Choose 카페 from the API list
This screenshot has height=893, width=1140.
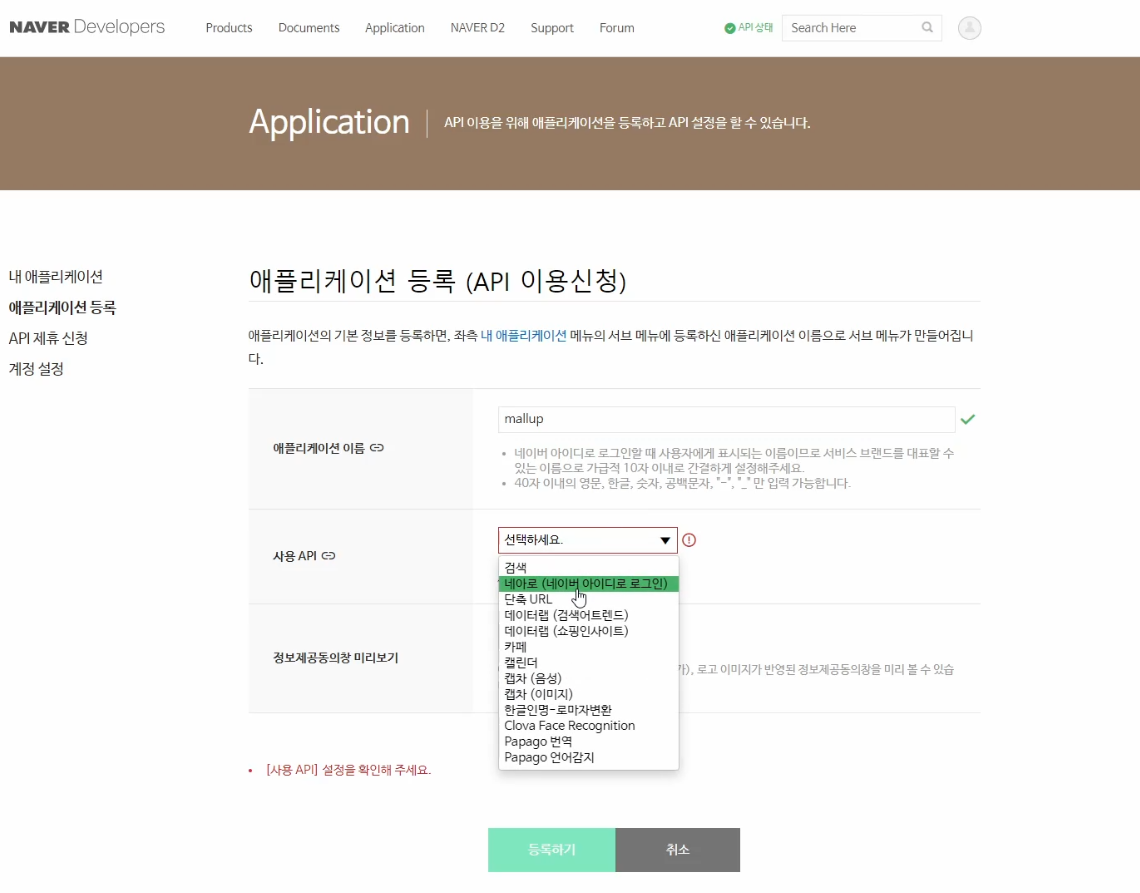588,646
